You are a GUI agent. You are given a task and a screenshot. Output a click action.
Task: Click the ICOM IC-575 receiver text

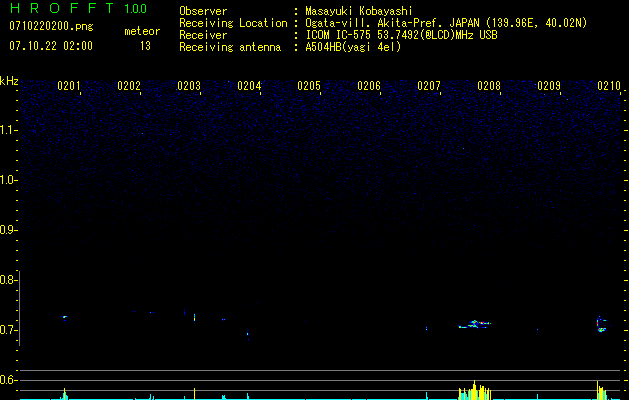tap(402, 35)
